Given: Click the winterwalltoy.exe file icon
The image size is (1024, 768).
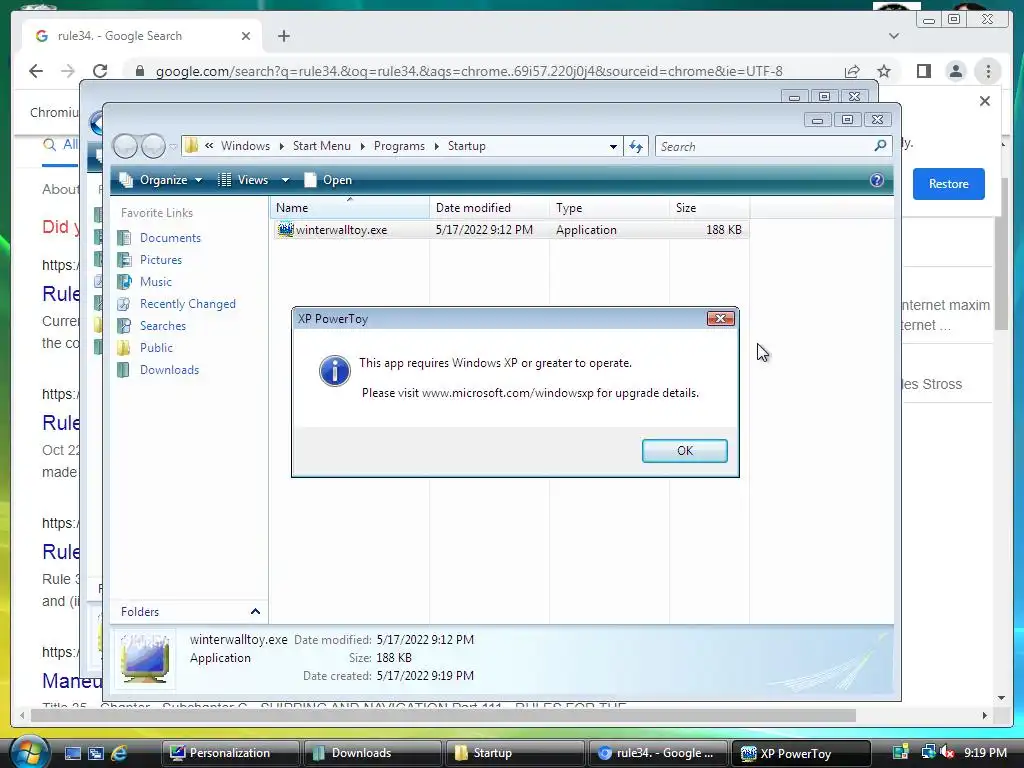Looking at the screenshot, I should pos(285,229).
